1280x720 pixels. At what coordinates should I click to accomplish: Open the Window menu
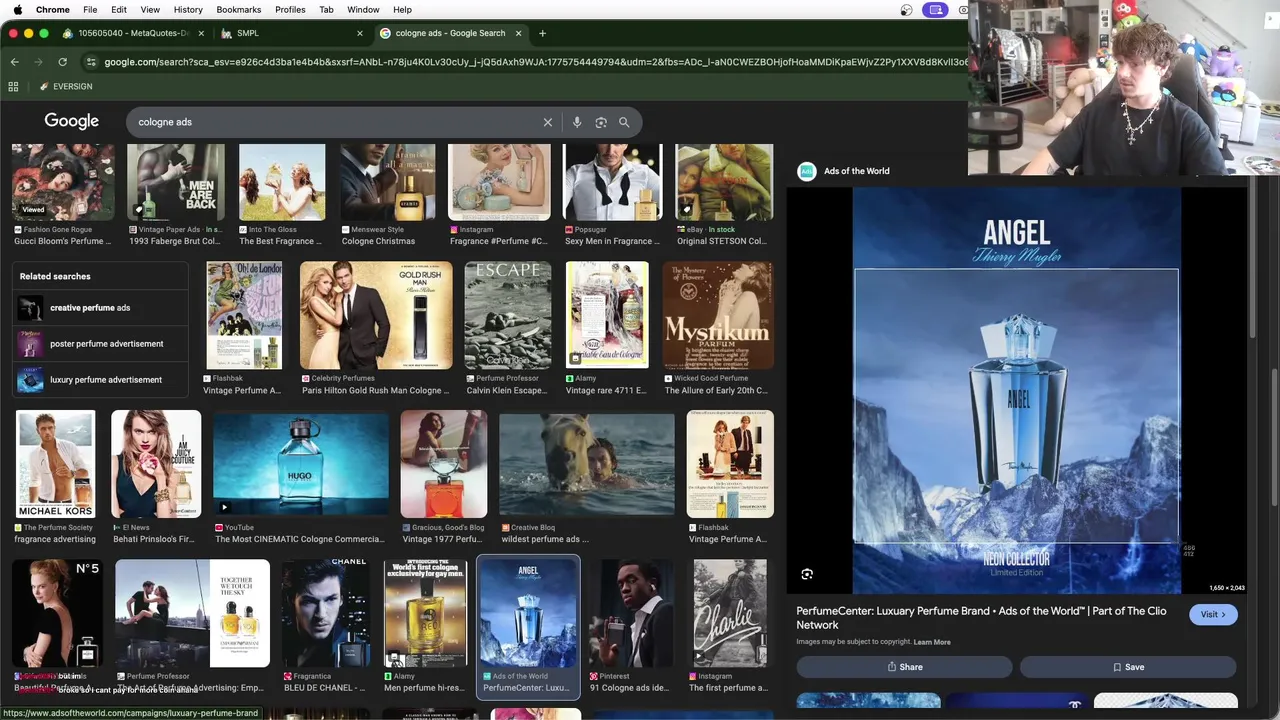tap(363, 9)
